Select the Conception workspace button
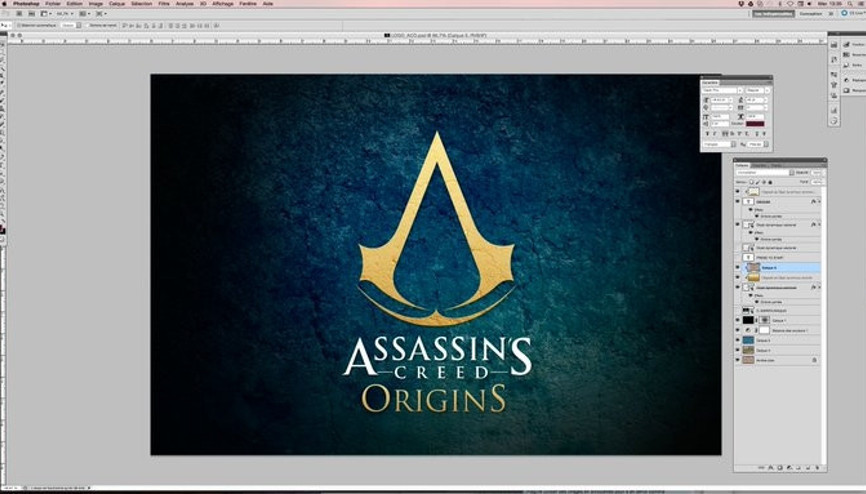 [811, 13]
